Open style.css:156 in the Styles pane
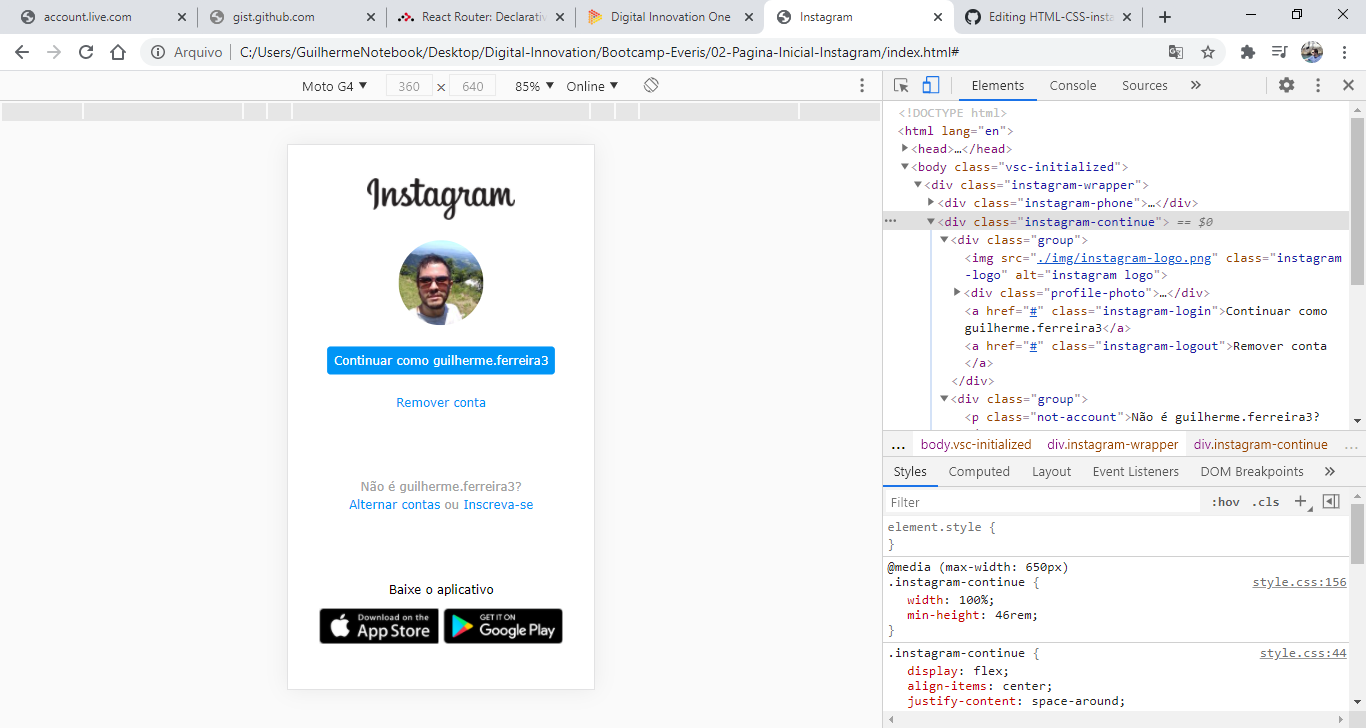 (x=1299, y=581)
